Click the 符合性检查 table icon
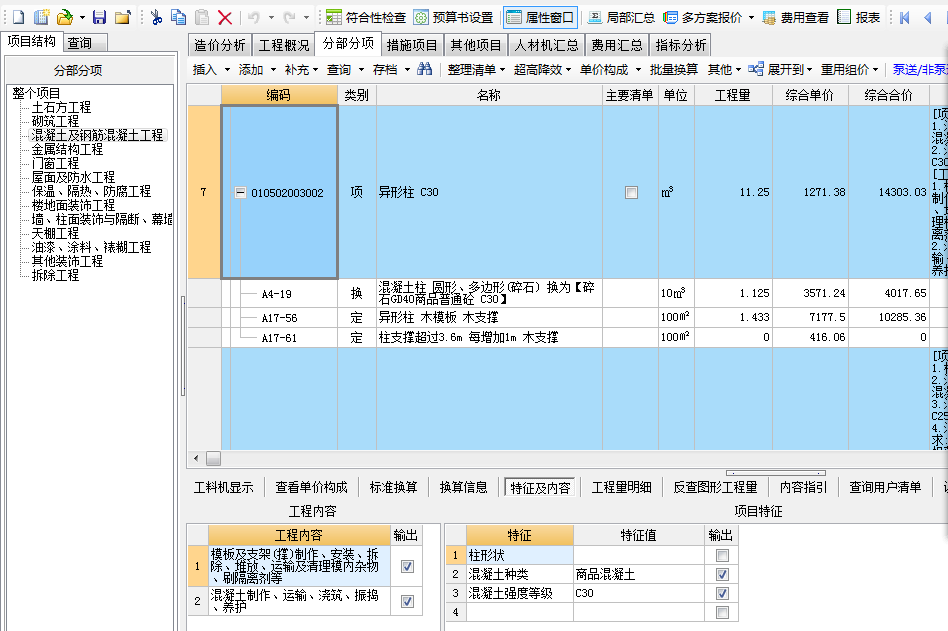The image size is (948, 631). pyautogui.click(x=334, y=18)
